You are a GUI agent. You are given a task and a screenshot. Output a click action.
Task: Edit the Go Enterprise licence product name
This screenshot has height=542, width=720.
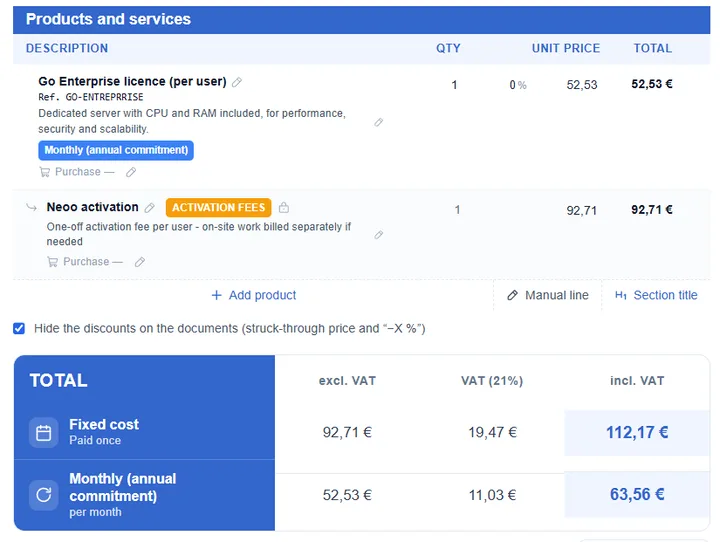(x=236, y=82)
